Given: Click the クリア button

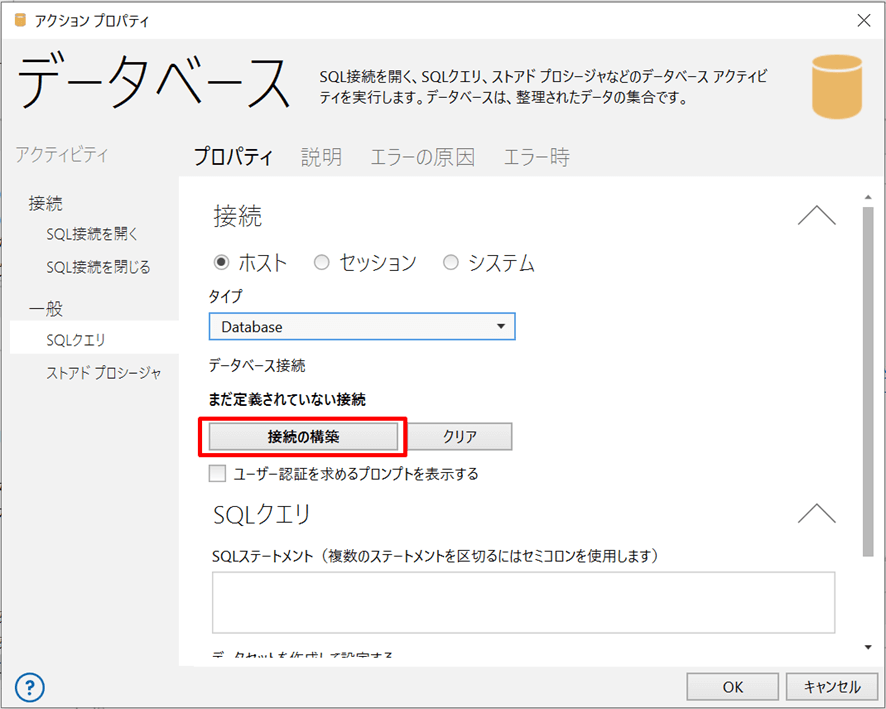Looking at the screenshot, I should (x=459, y=436).
